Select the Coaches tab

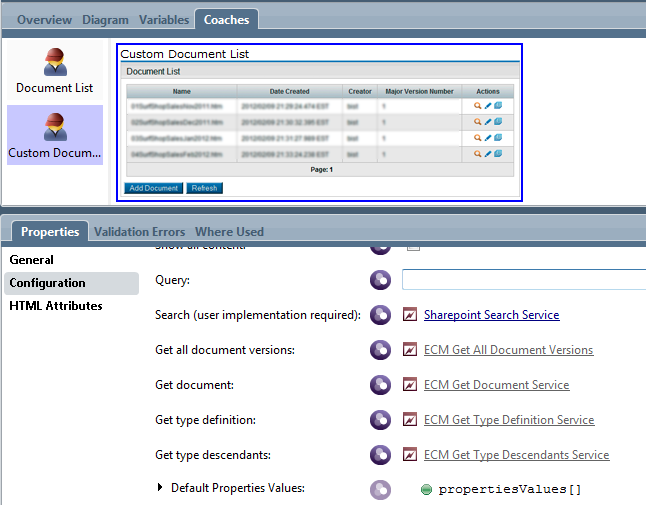pyautogui.click(x=226, y=20)
